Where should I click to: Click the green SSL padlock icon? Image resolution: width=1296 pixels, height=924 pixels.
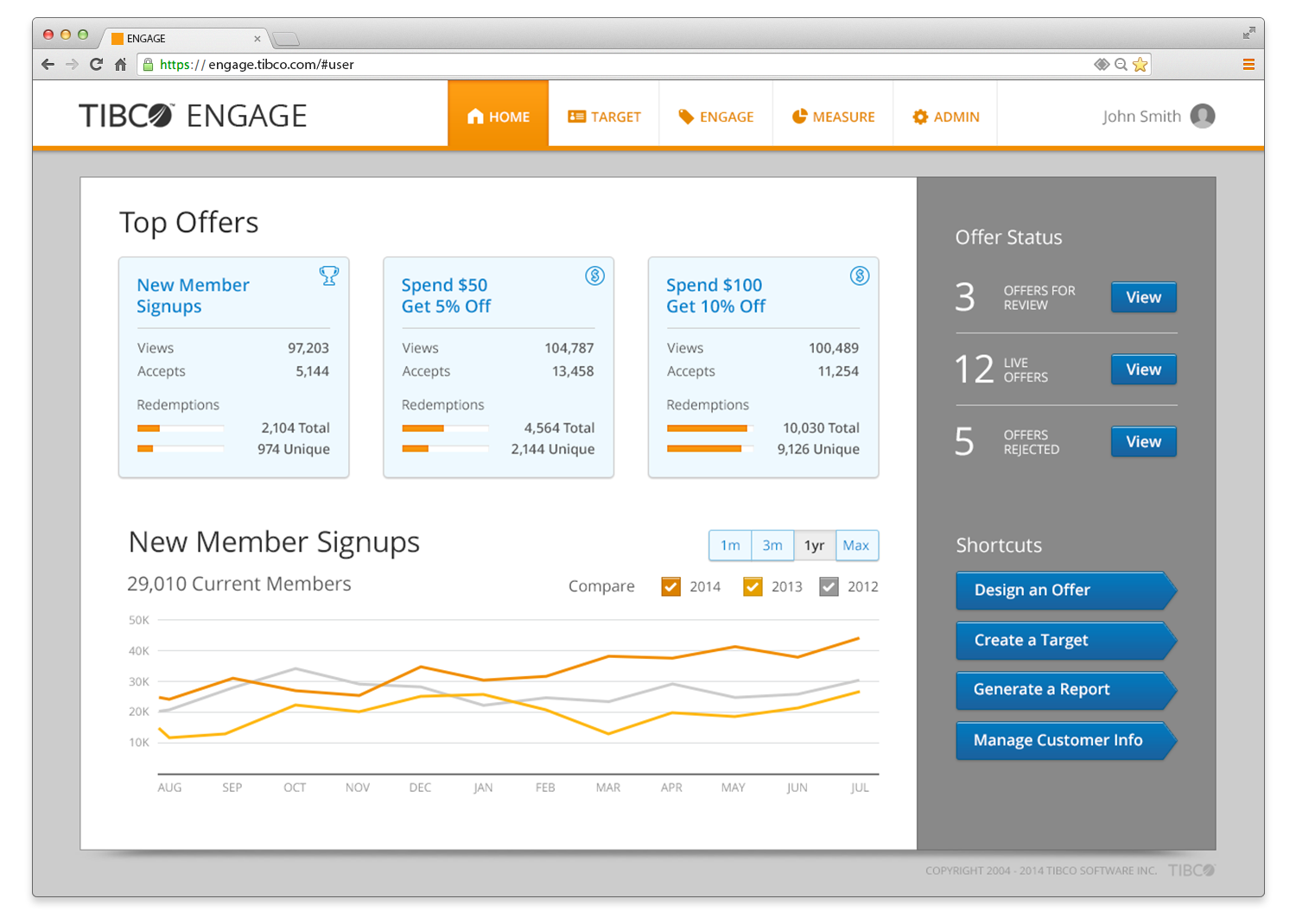point(148,64)
